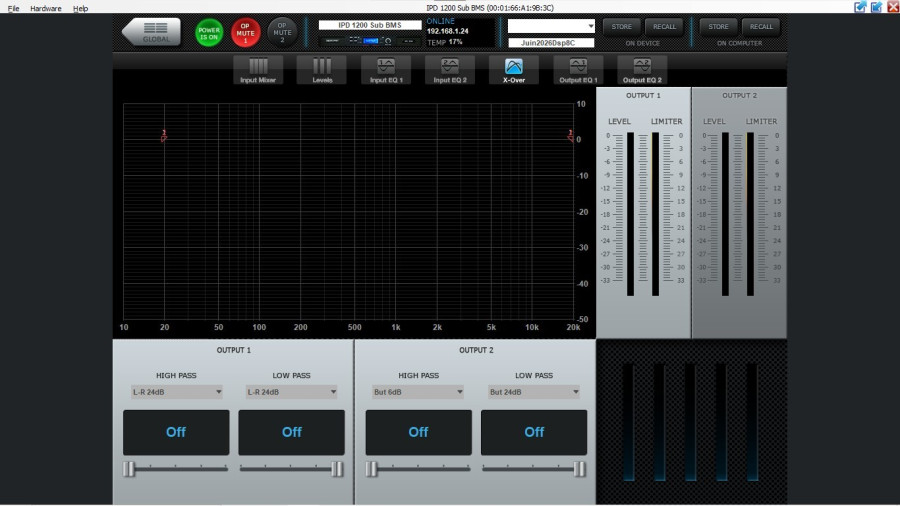Click the amplifier device thumbnail image

370,41
